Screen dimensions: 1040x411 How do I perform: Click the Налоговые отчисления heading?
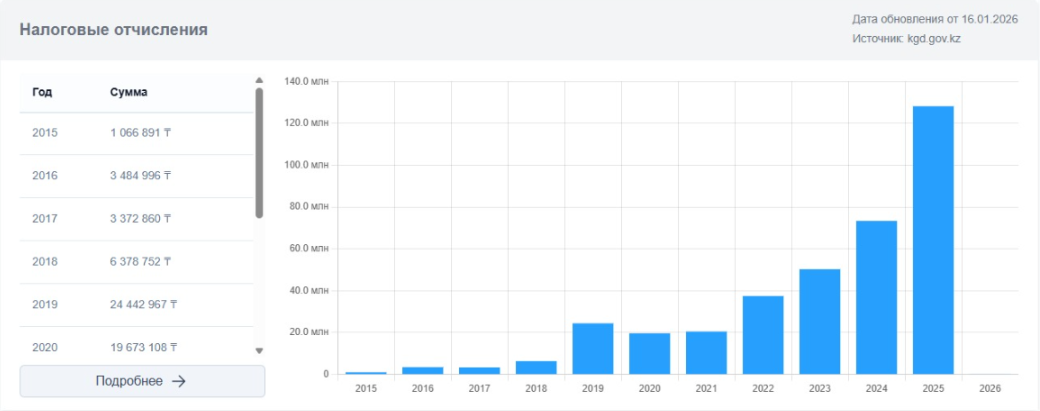114,30
